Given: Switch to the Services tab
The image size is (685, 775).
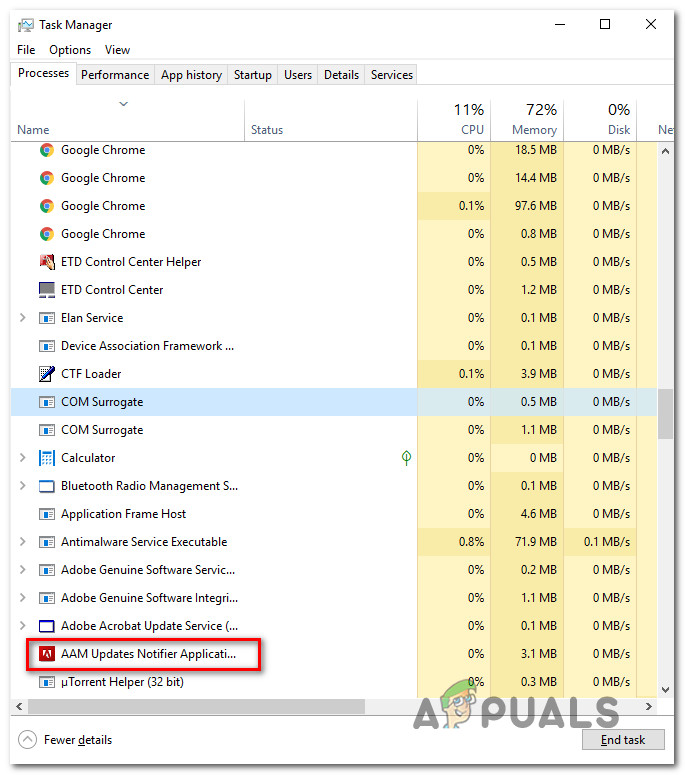Looking at the screenshot, I should click(x=391, y=75).
